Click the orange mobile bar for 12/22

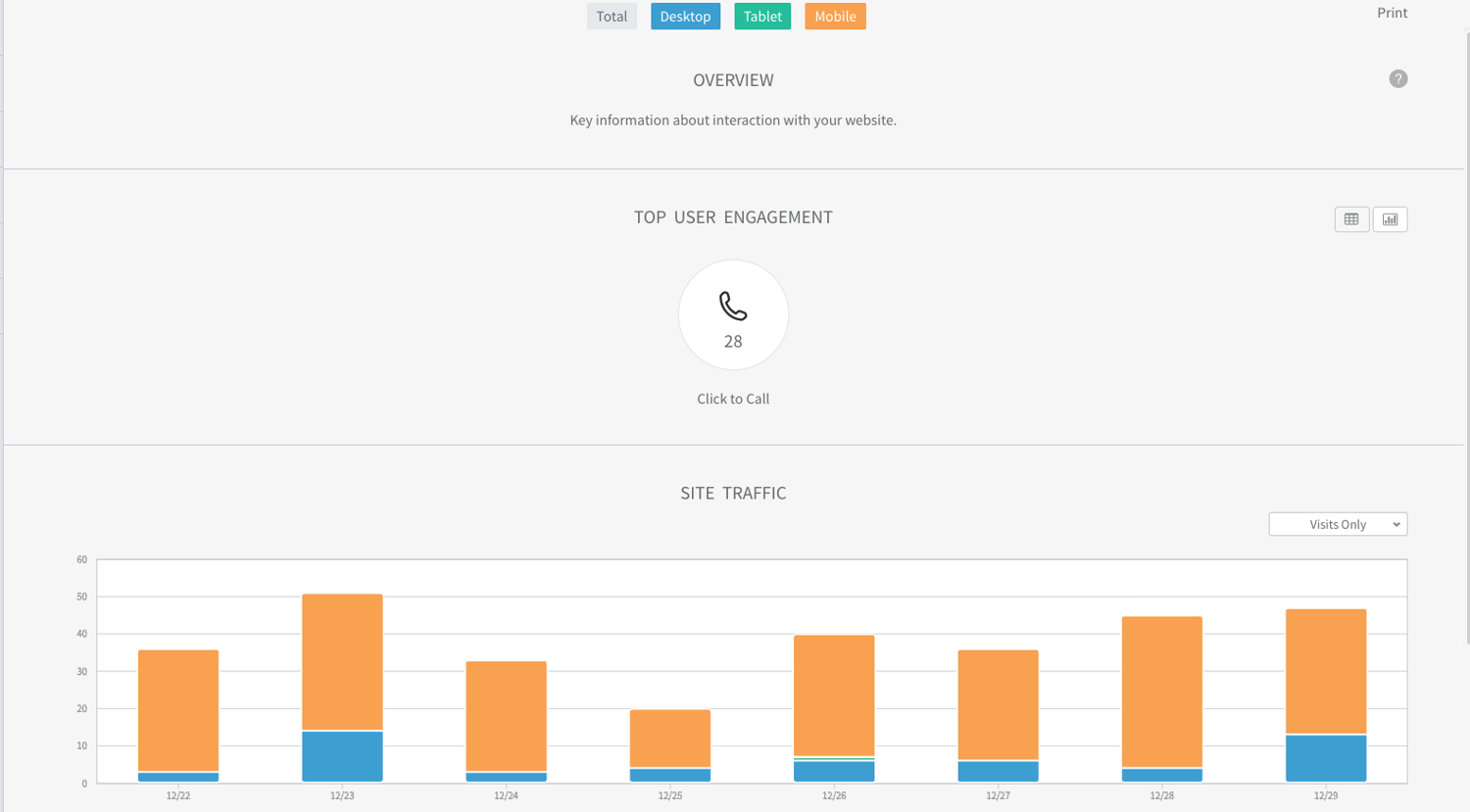coord(178,709)
